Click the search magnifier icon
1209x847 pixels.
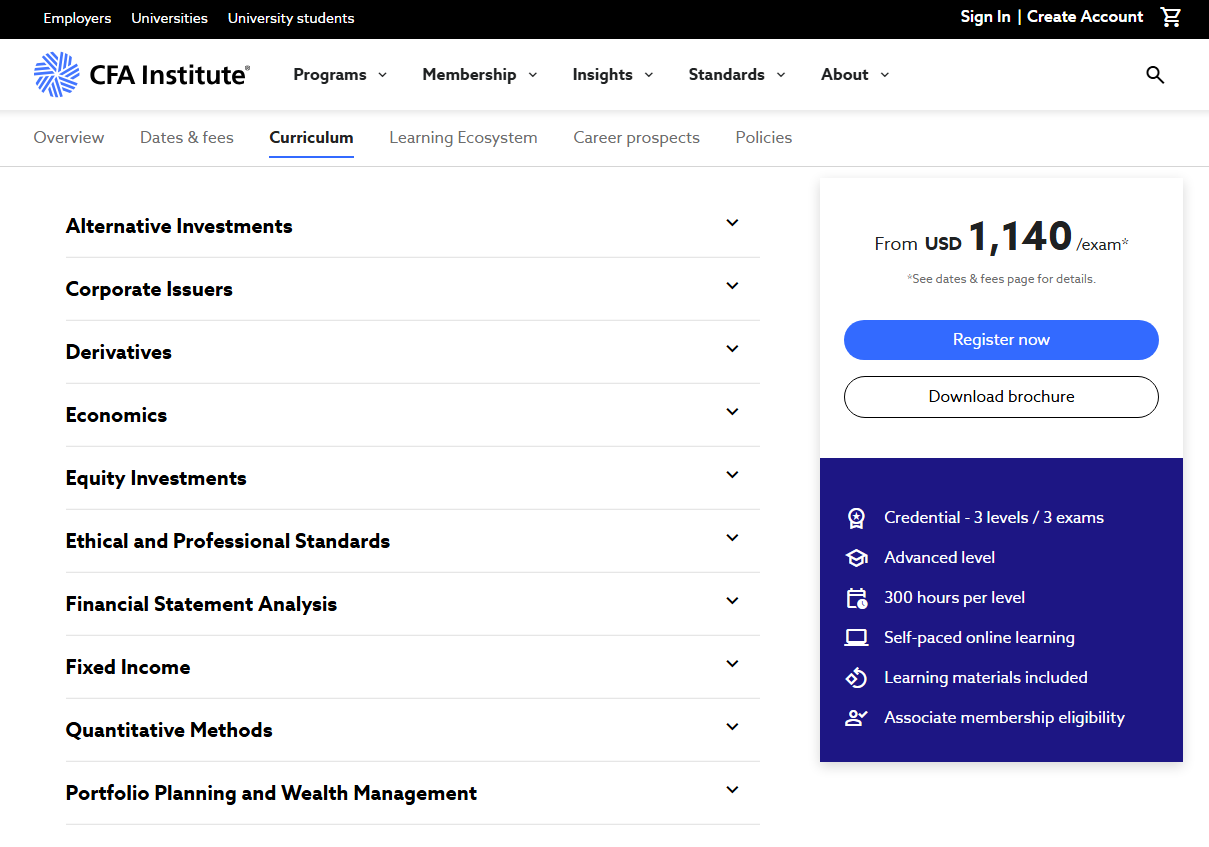1155,75
